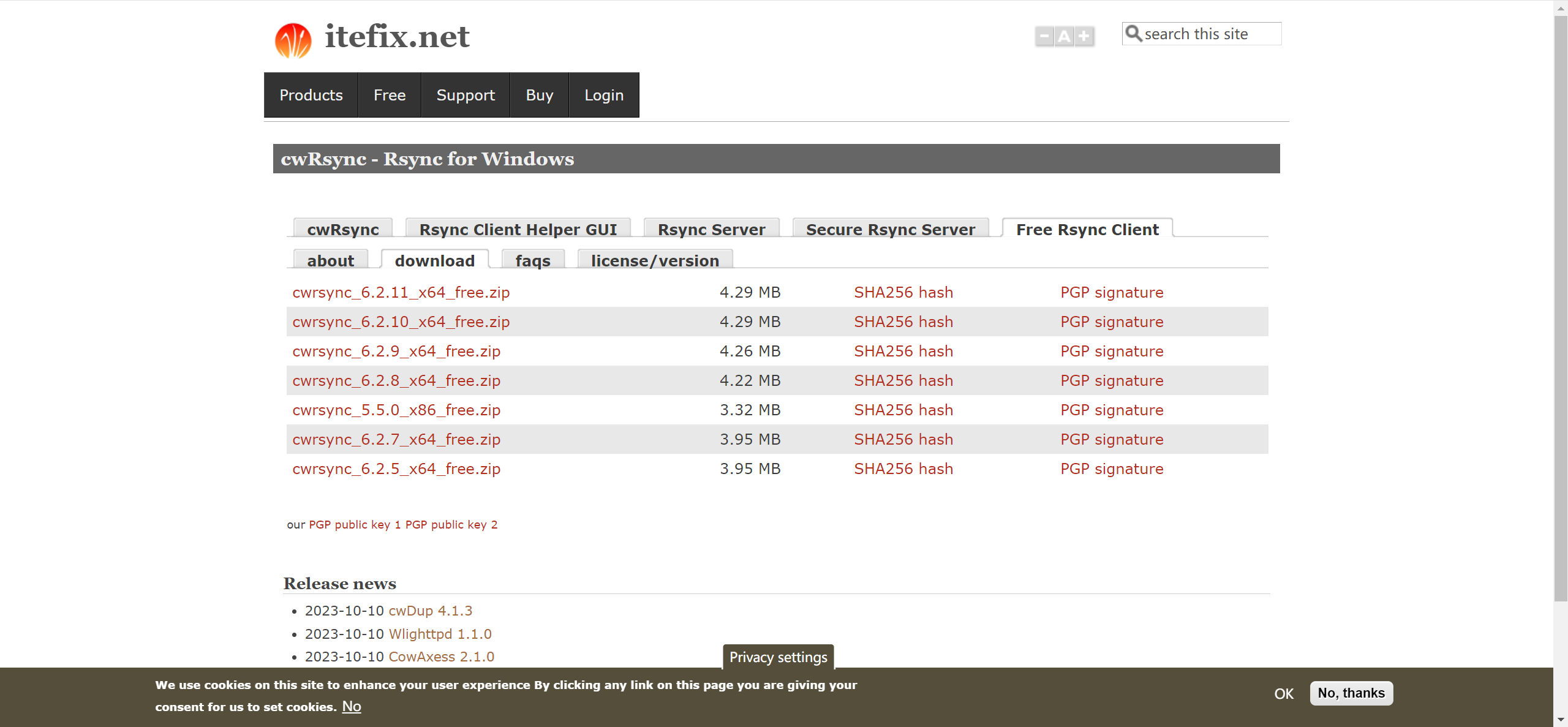
Task: Decline cookies with No, thanks button
Action: [1351, 693]
